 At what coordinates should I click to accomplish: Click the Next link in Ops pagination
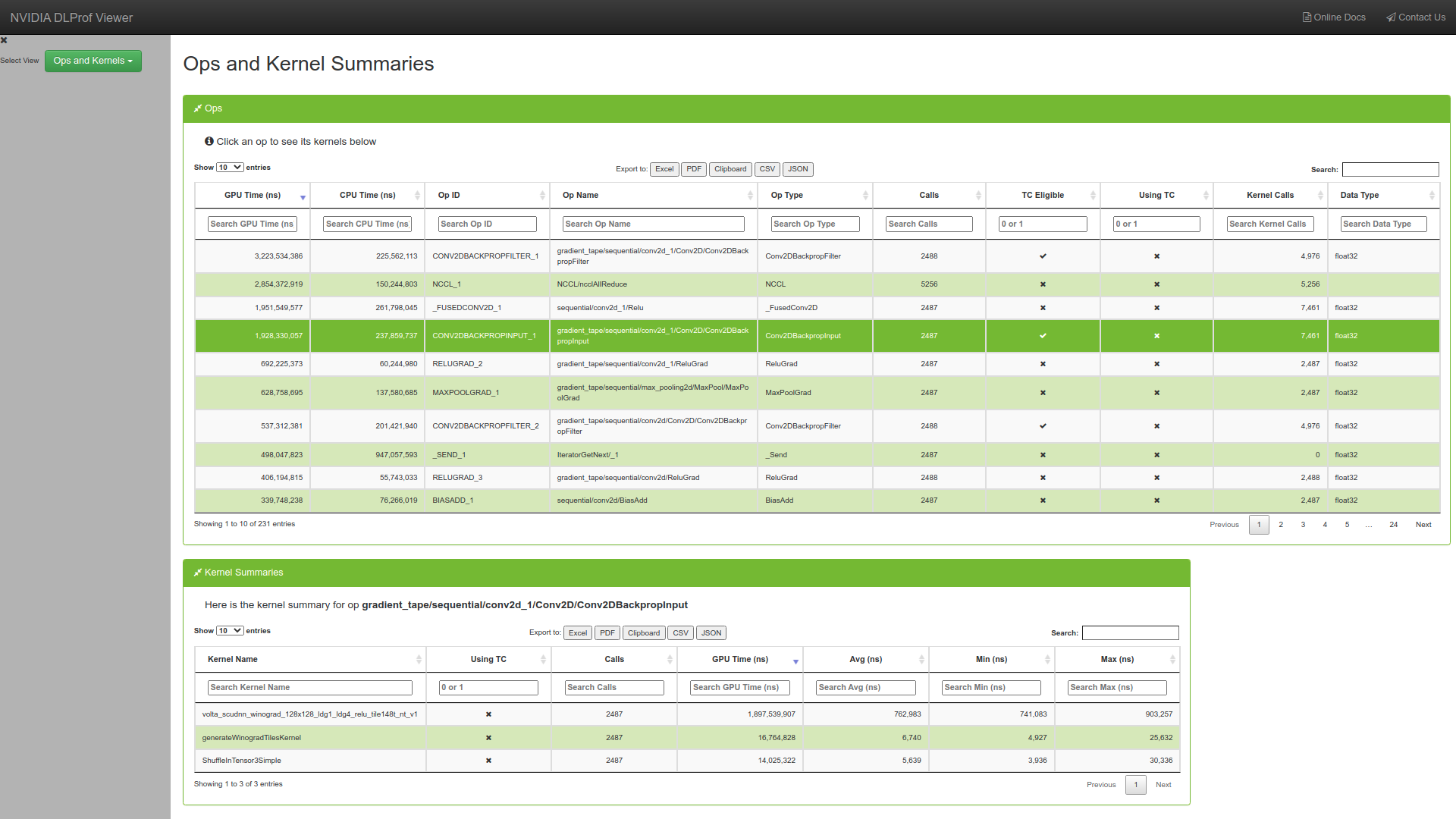(x=1423, y=525)
